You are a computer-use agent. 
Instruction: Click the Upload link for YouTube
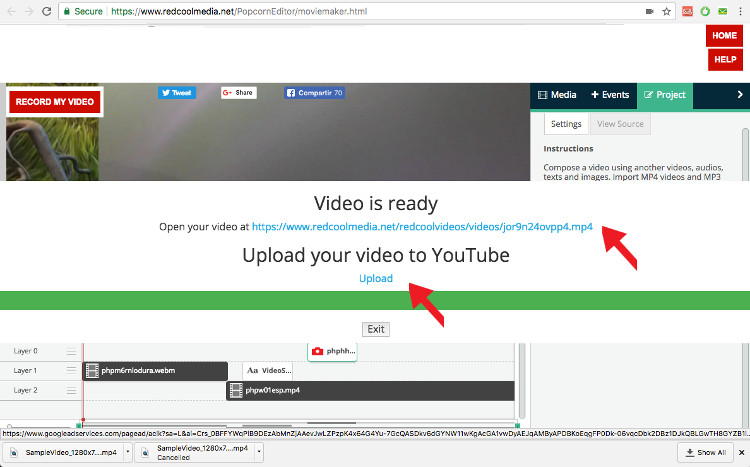click(376, 278)
